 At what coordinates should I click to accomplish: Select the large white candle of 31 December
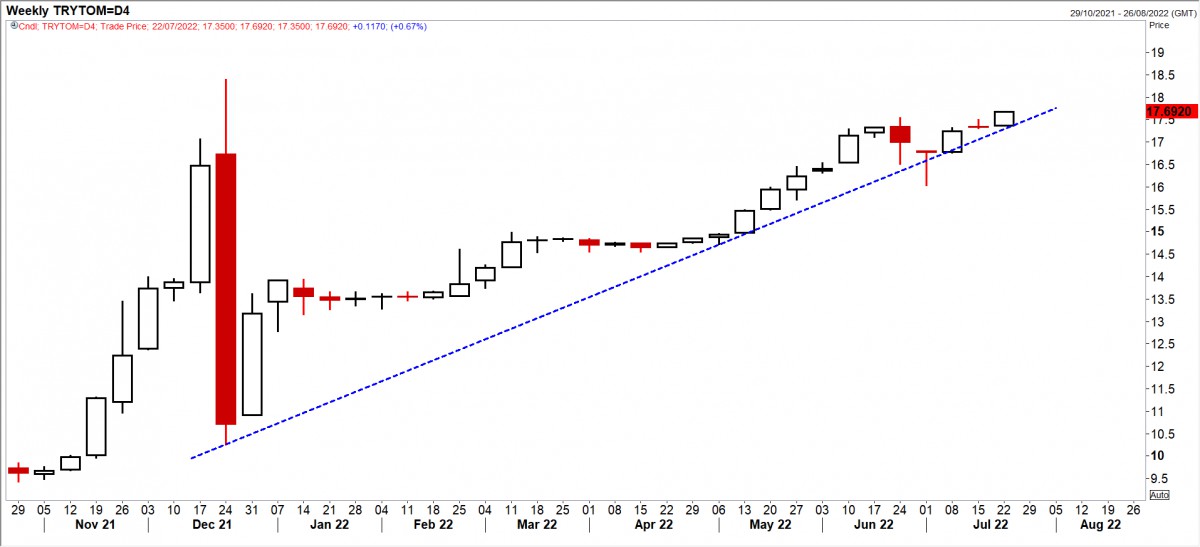pos(252,364)
